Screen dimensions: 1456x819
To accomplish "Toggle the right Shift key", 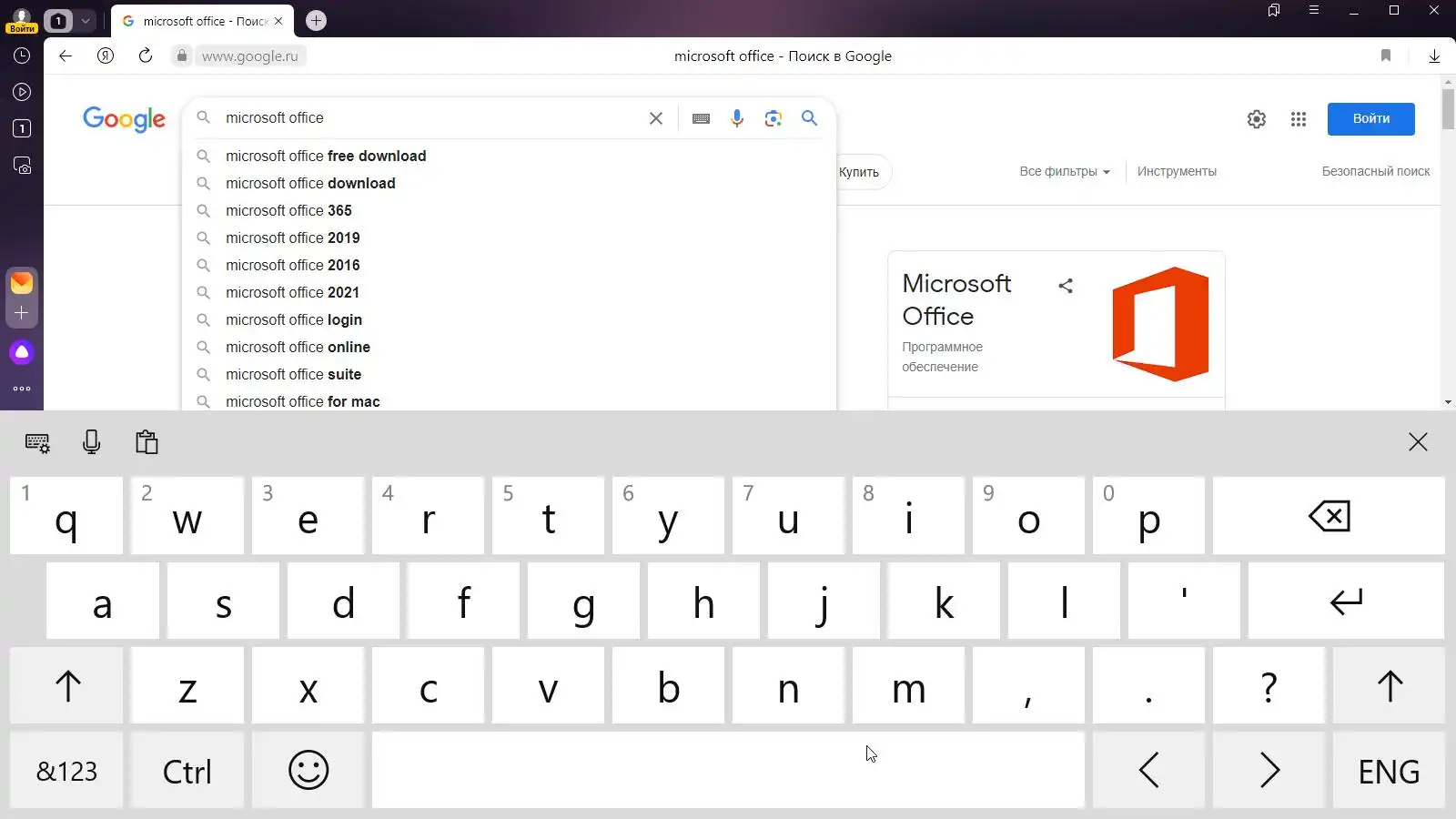I will tap(1389, 686).
